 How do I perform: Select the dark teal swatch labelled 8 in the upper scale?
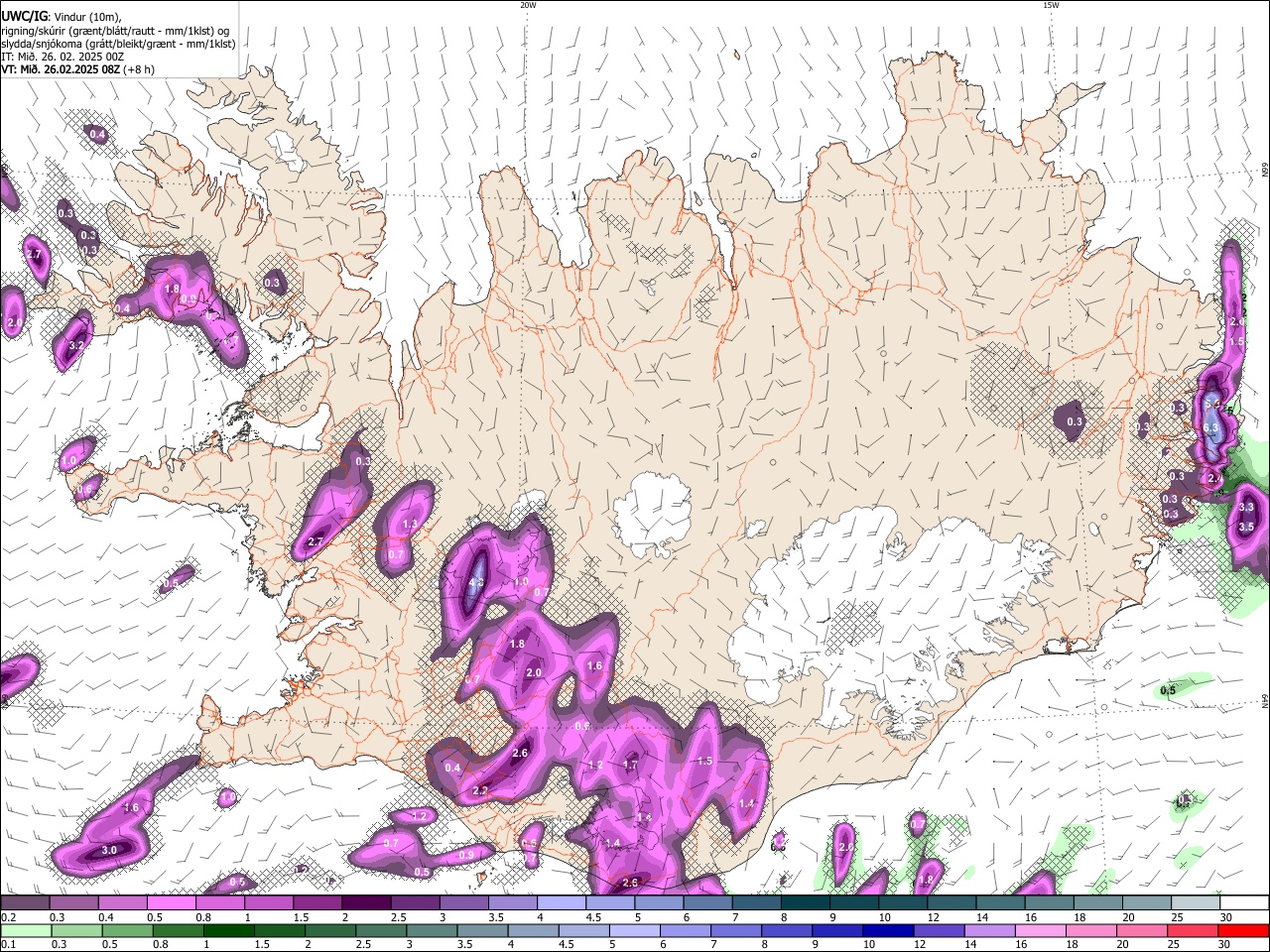806,903
